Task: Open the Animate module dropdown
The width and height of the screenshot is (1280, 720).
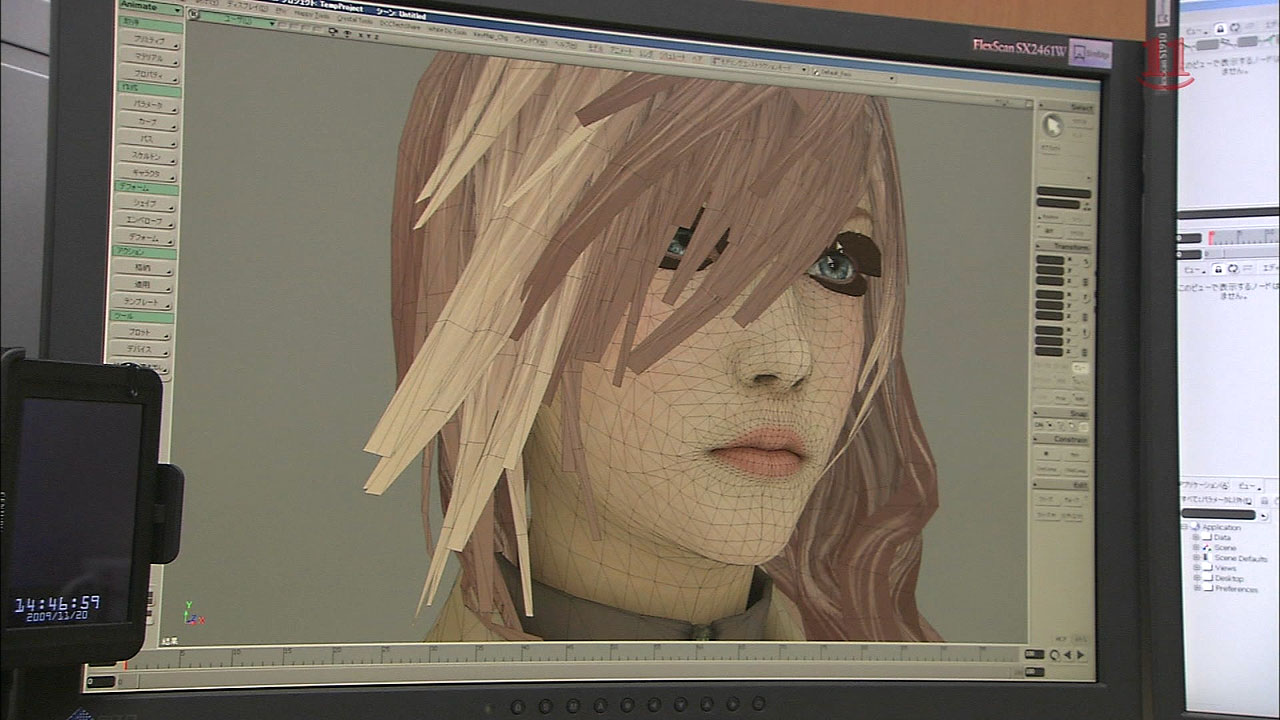Action: point(150,7)
